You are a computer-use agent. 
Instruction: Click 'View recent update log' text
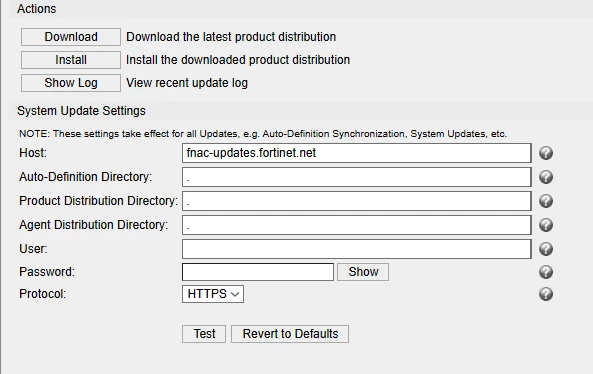tap(187, 83)
